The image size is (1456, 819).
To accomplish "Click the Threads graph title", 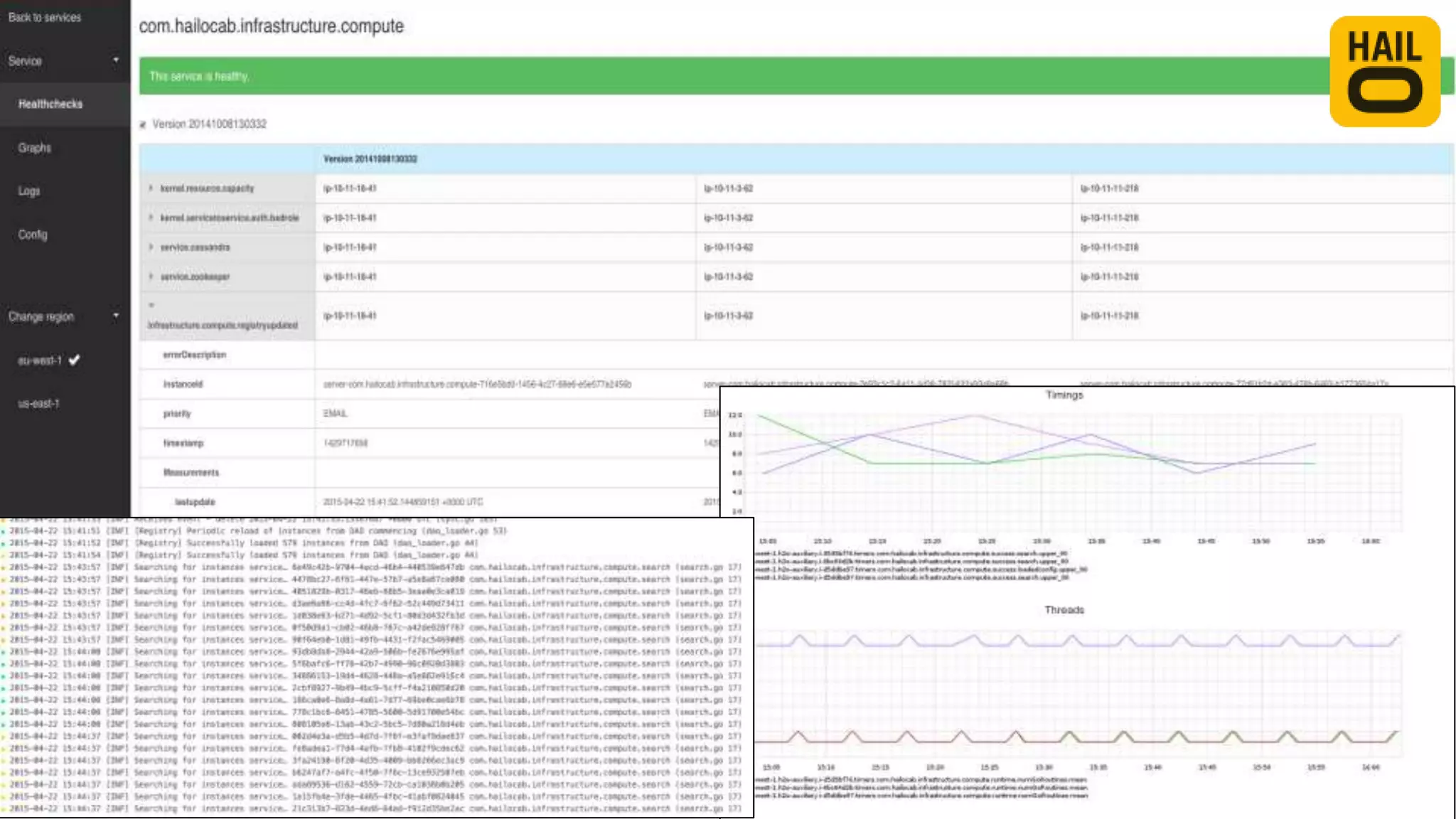I will pyautogui.click(x=1064, y=609).
